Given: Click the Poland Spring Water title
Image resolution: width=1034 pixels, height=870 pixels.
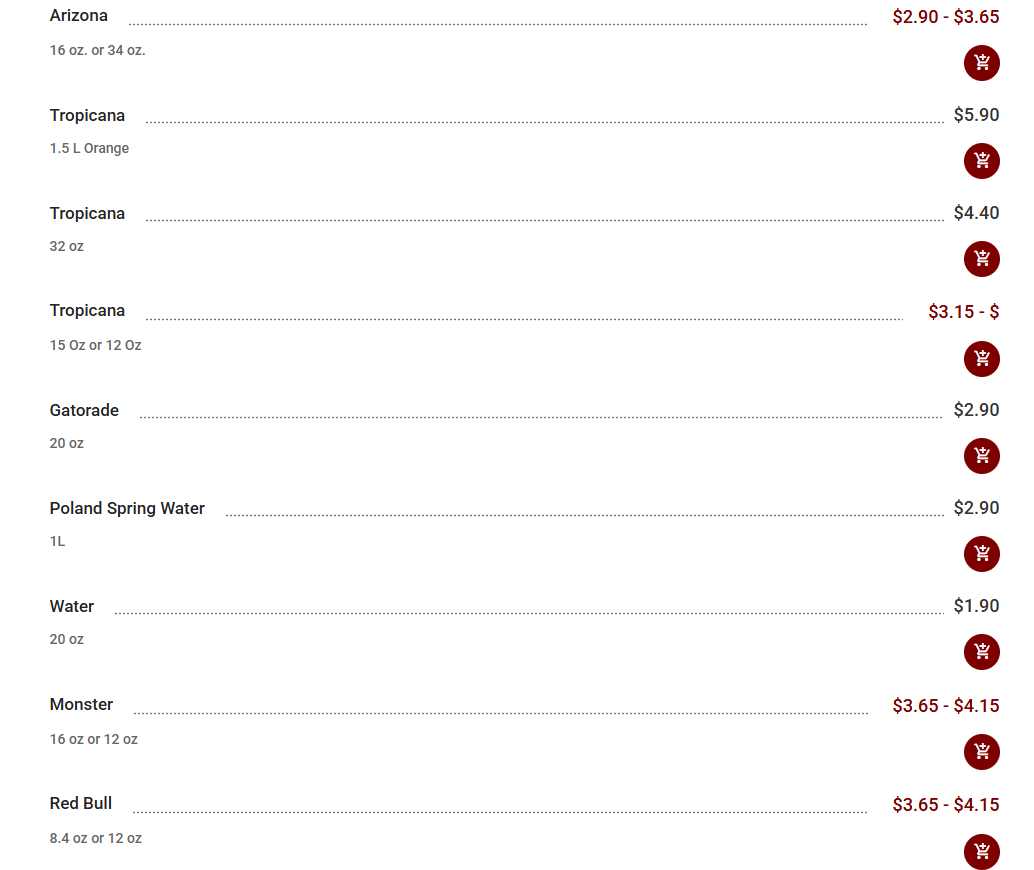Looking at the screenshot, I should coord(127,508).
